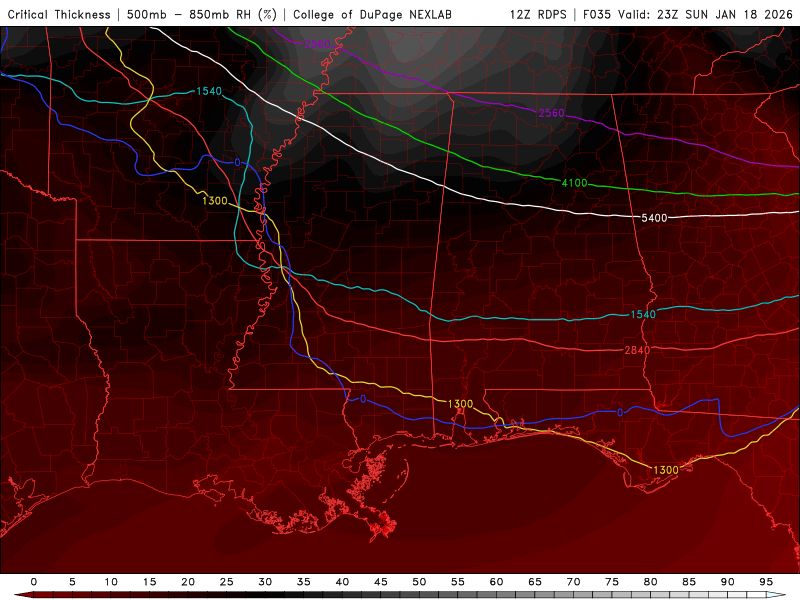Click the 70 tick on the color bar
The image size is (800, 600).
point(573,582)
